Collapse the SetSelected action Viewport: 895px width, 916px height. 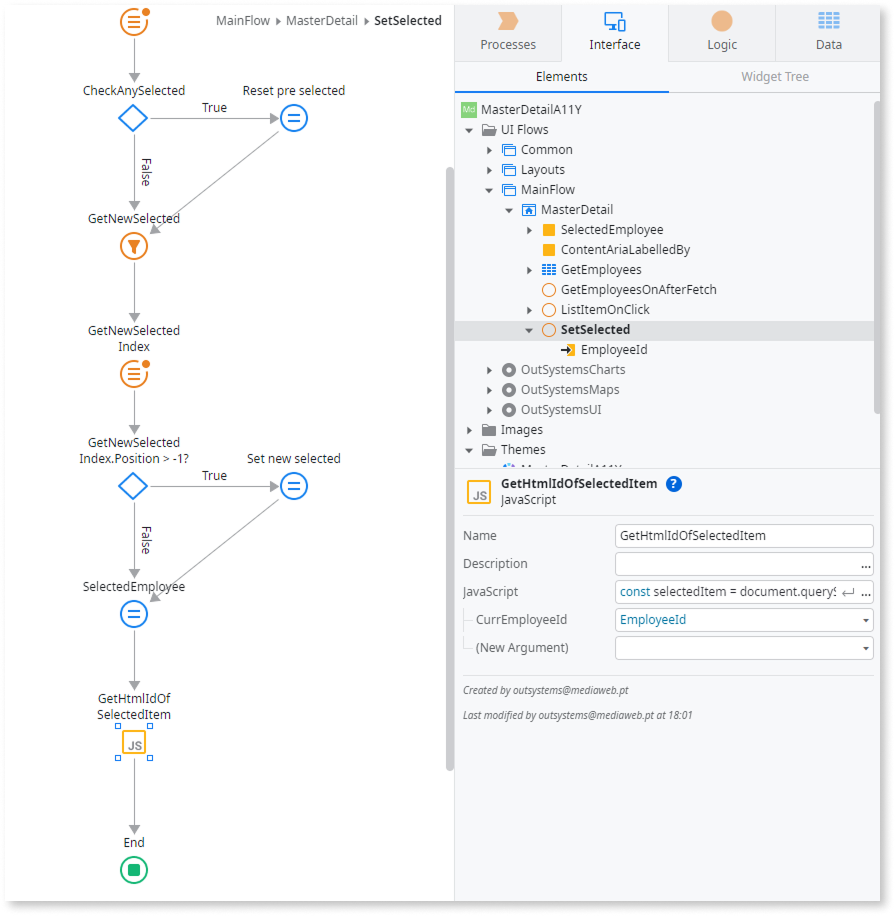point(529,330)
